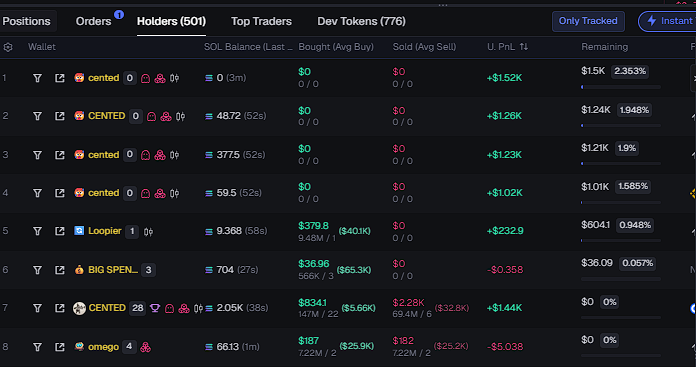Click the BIG SPEN... wallet avatar
This screenshot has width=696, height=367.
(x=79, y=270)
